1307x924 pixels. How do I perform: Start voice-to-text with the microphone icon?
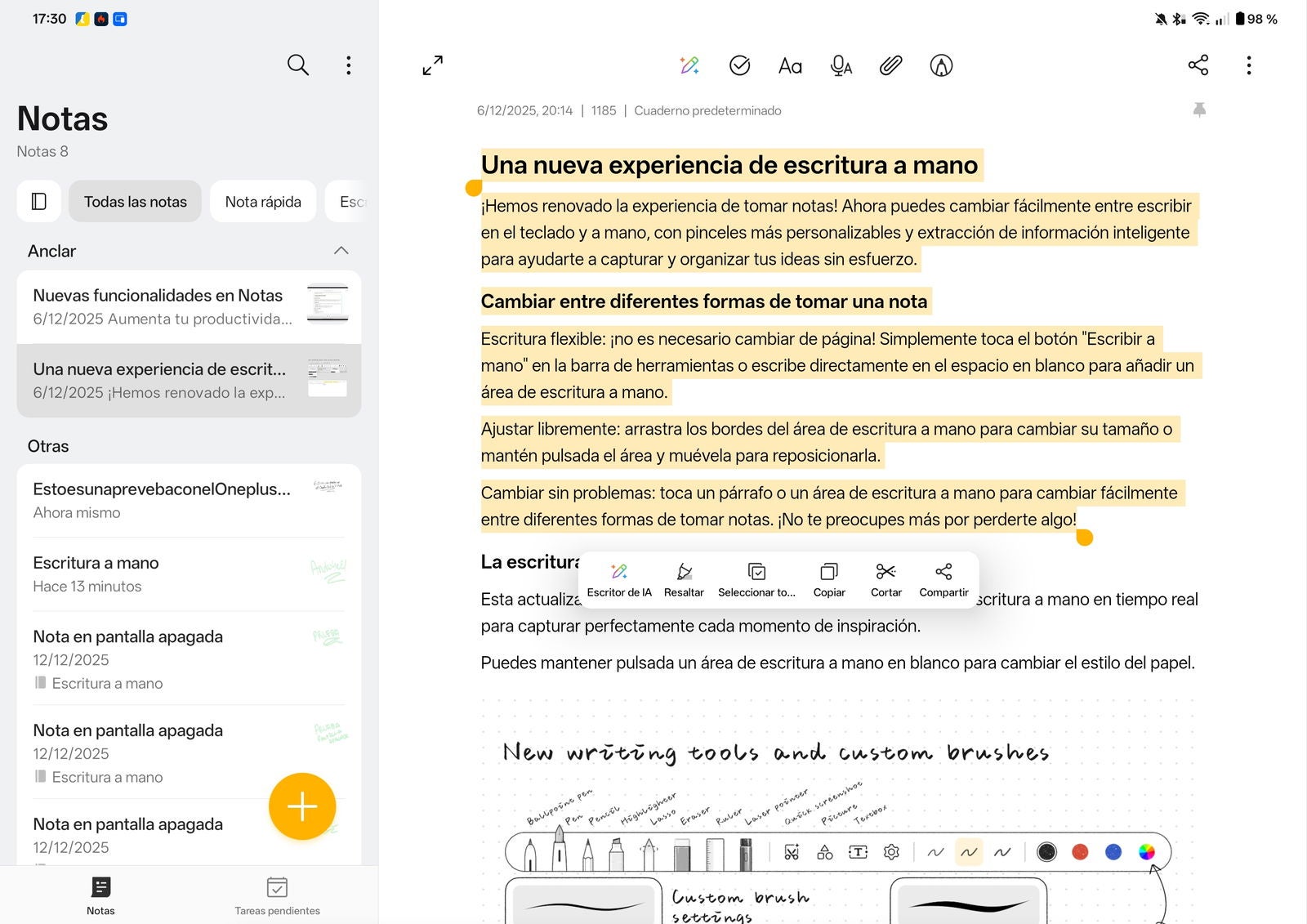click(x=841, y=65)
